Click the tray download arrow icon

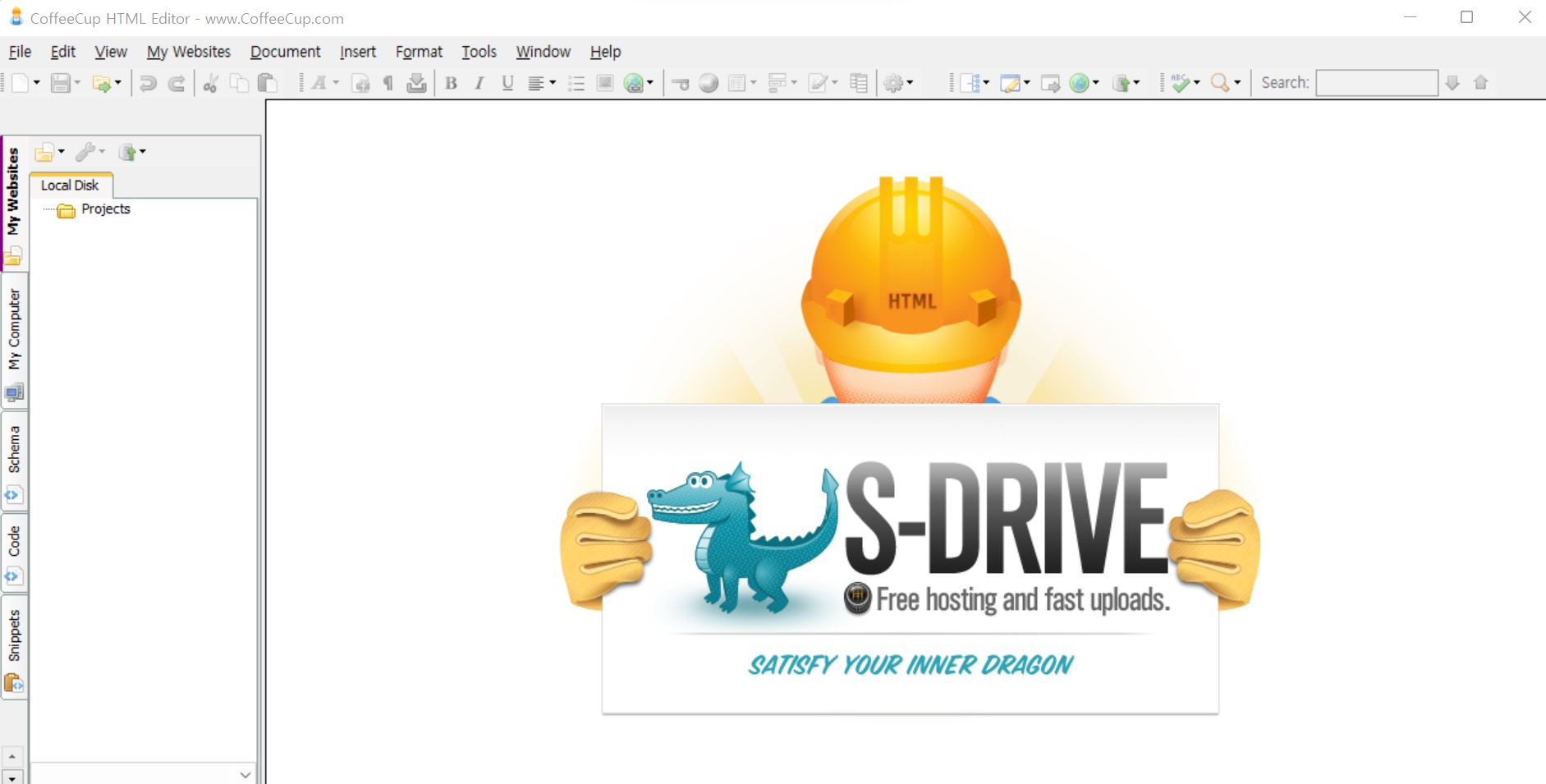[x=417, y=83]
